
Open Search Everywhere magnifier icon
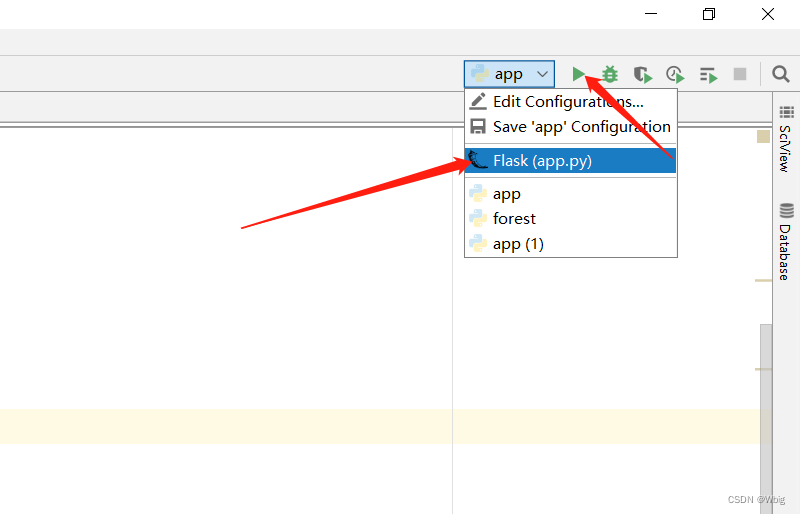(x=781, y=74)
